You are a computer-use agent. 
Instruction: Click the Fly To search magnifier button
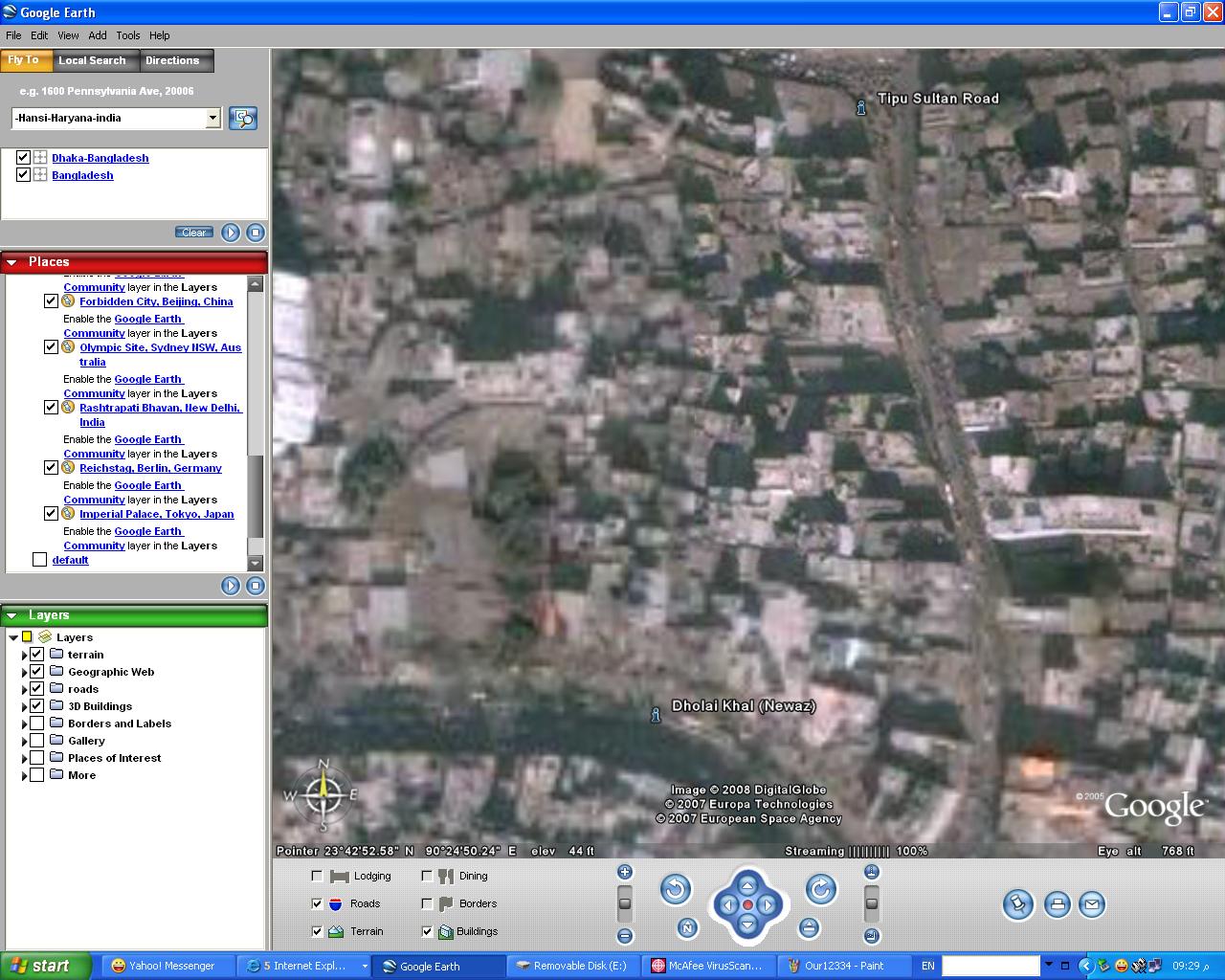[243, 118]
